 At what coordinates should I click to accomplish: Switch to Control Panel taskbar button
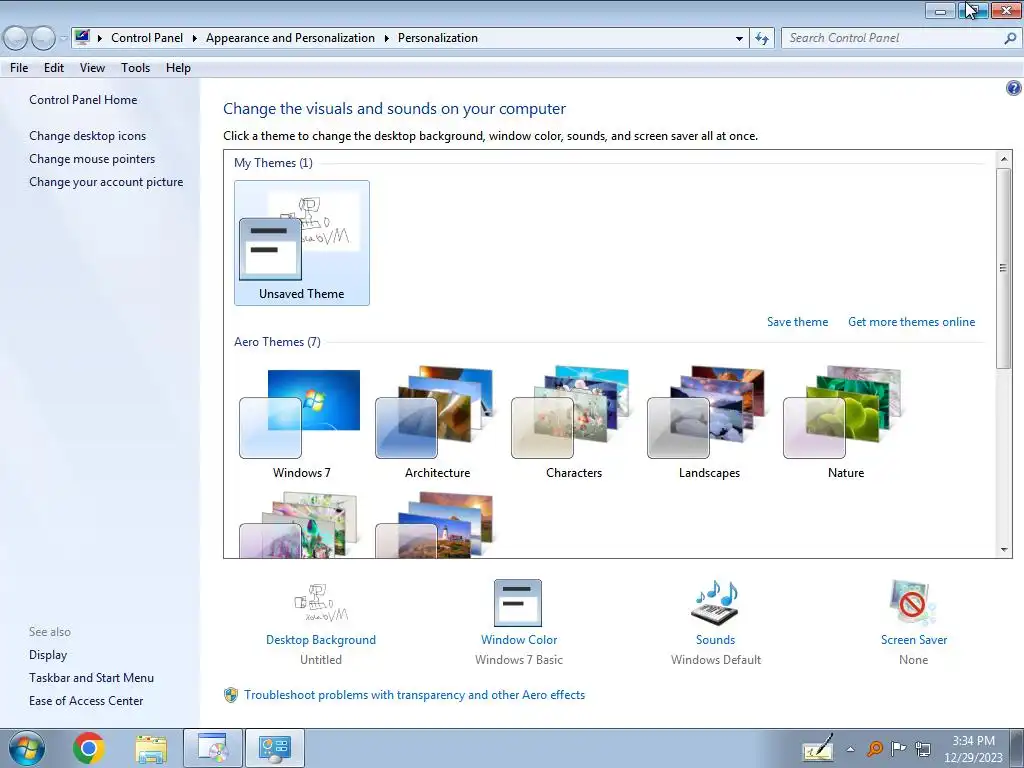[275, 748]
